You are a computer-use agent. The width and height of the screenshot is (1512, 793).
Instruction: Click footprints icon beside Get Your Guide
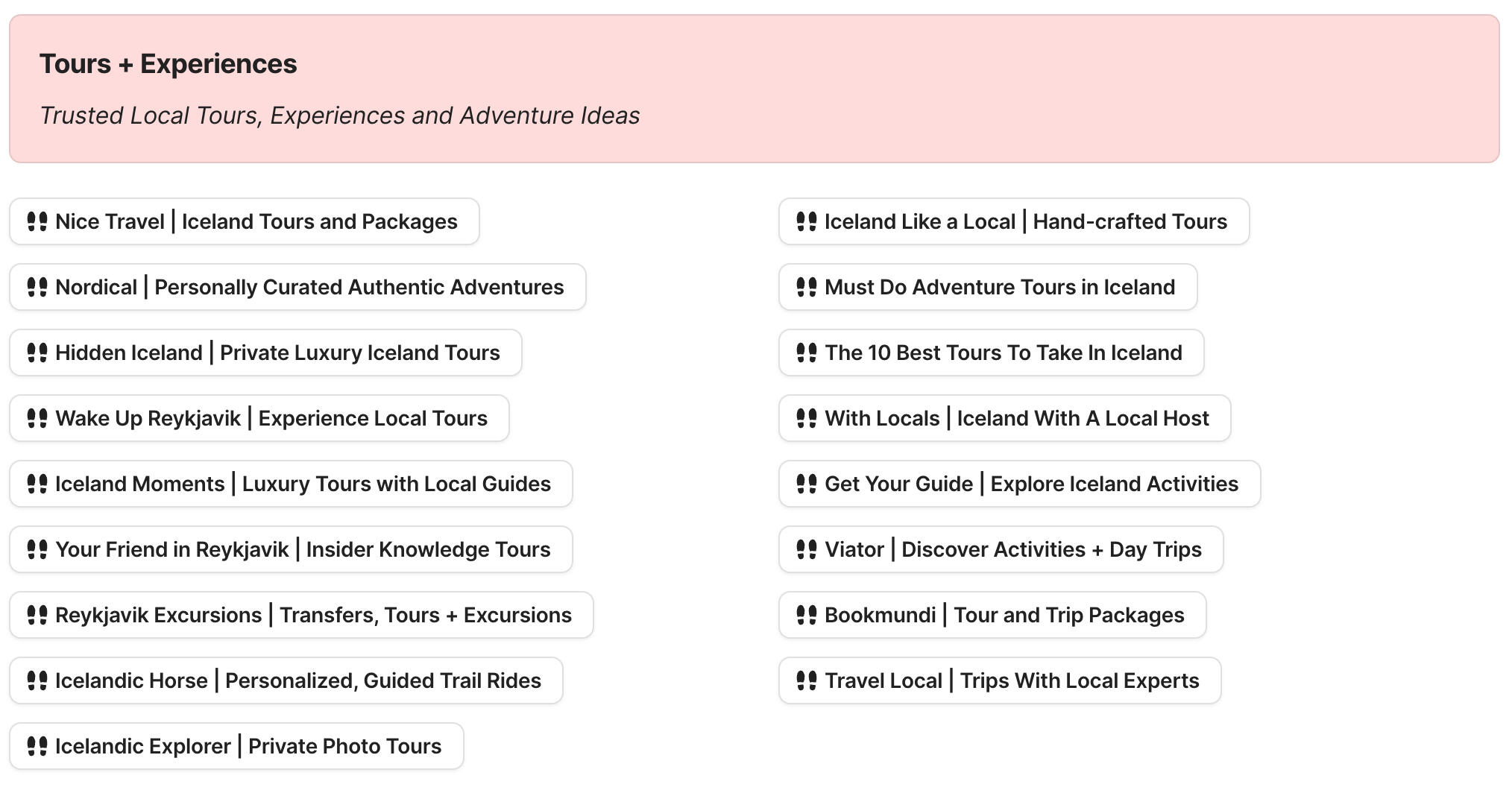tap(807, 484)
